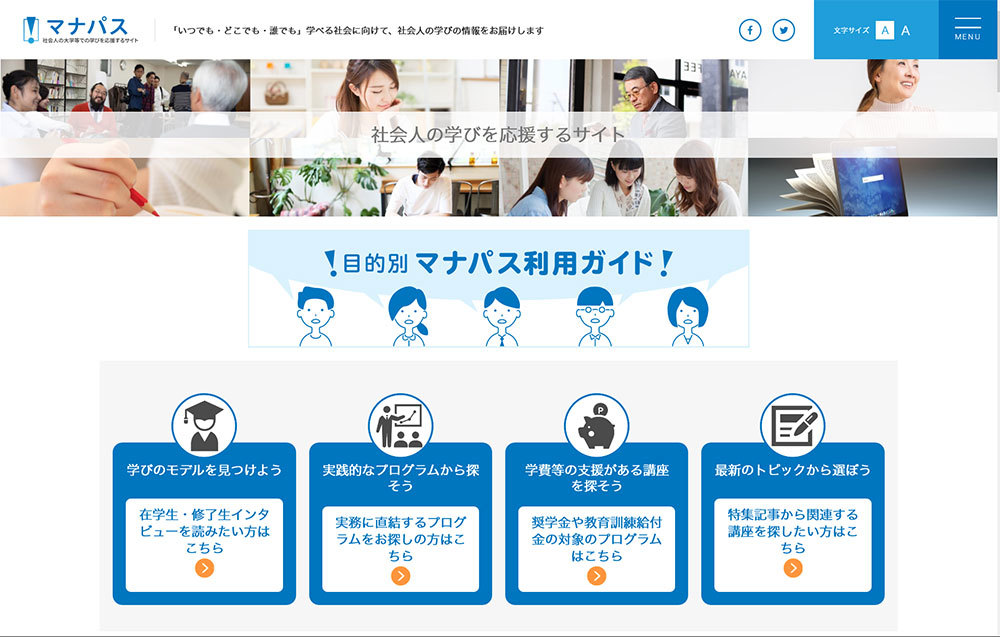Select the large font size A
1000x637 pixels.
coord(906,30)
